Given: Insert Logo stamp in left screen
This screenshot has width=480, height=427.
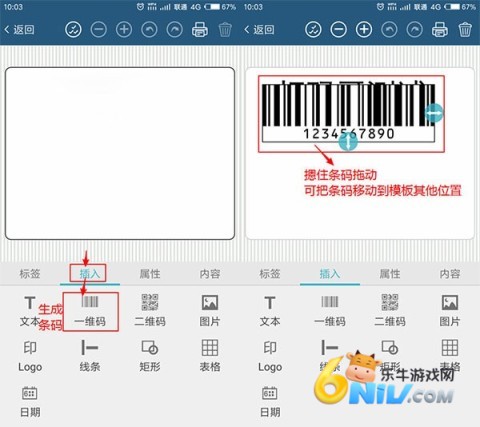Looking at the screenshot, I should tap(30, 356).
